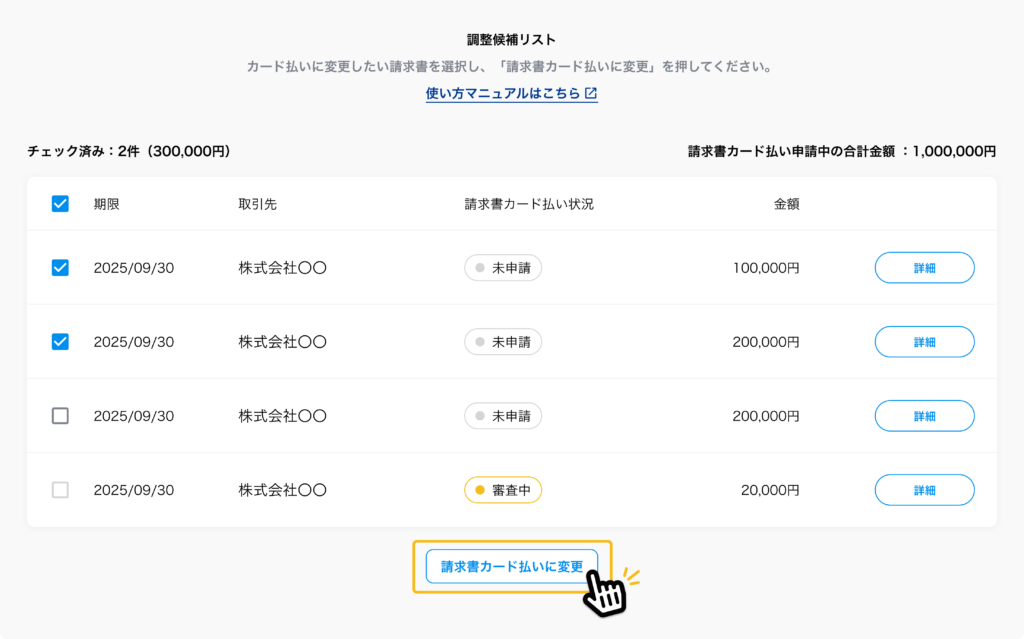Open 詳細 for the 100,000円 invoice
Viewport: 1024px width, 639px height.
pyautogui.click(x=924, y=268)
